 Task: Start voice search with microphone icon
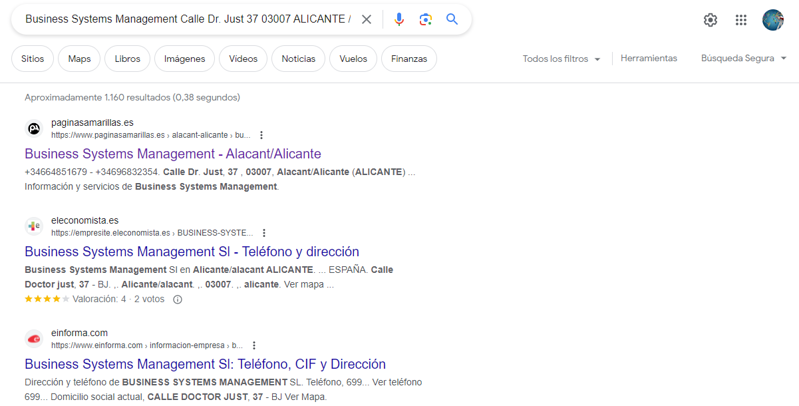(x=399, y=19)
